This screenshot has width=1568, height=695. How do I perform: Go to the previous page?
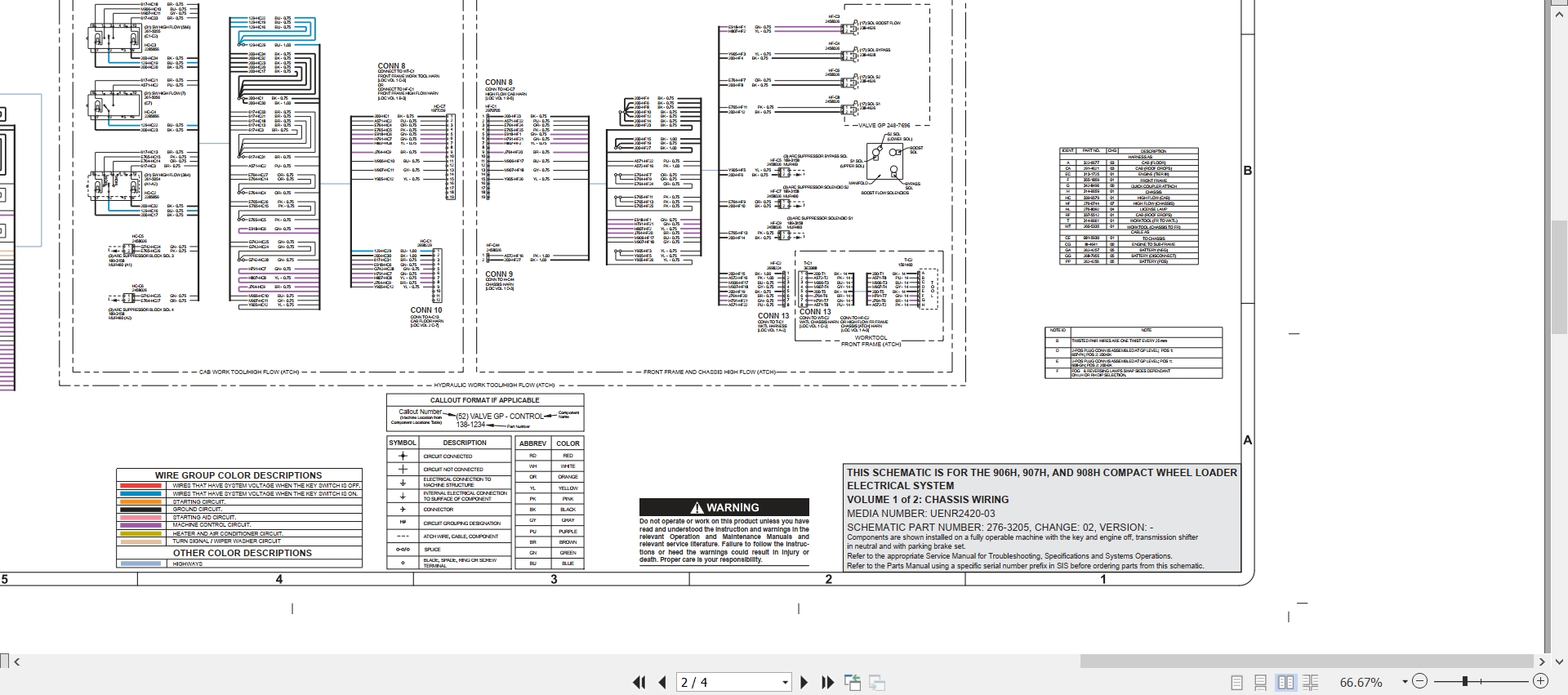pos(662,682)
